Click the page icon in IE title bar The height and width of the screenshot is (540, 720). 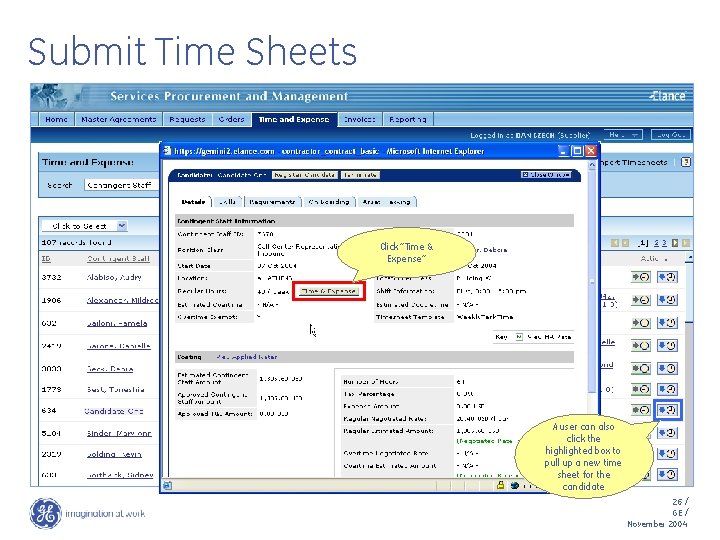coord(168,151)
